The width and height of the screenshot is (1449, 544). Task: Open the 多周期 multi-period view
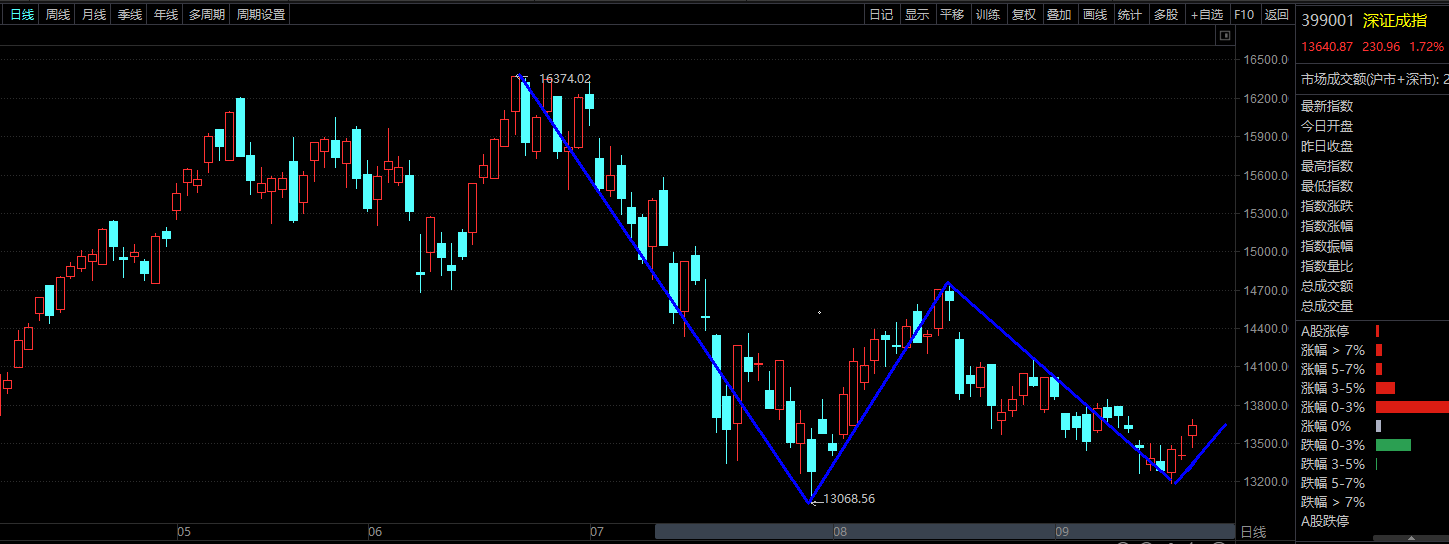(207, 15)
